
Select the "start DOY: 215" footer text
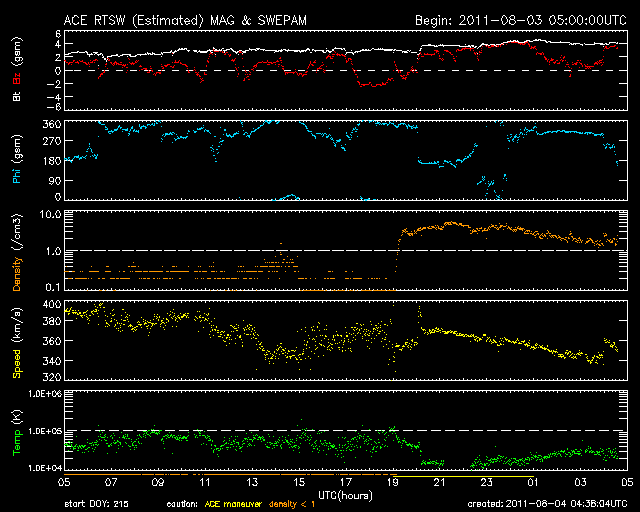click(x=96, y=504)
